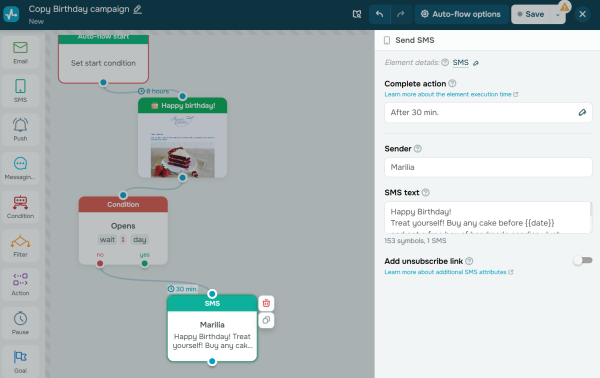The image size is (600, 378).
Task: Edit the campaign name pencil icon
Action: point(137,9)
